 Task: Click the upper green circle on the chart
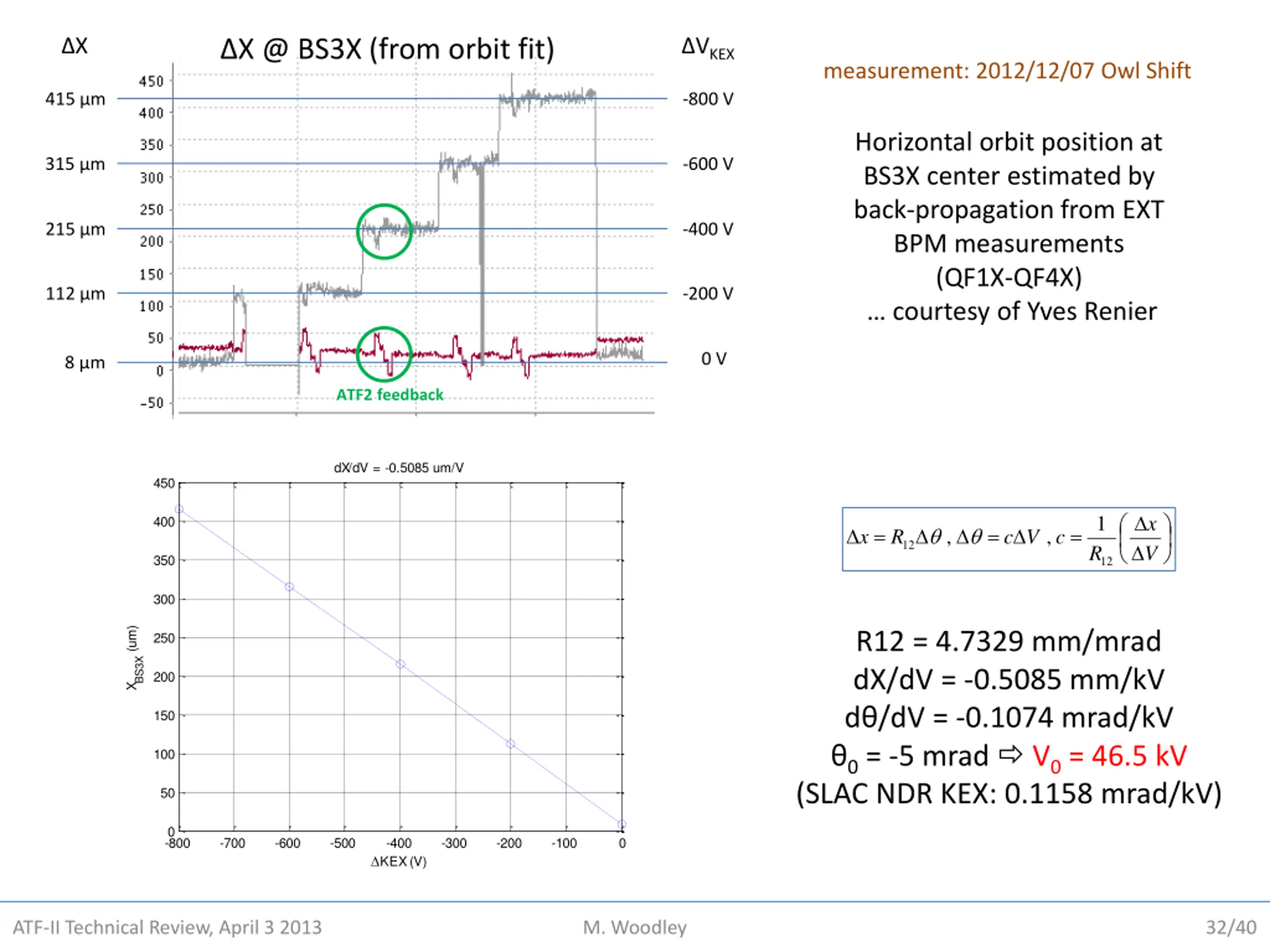click(x=384, y=231)
